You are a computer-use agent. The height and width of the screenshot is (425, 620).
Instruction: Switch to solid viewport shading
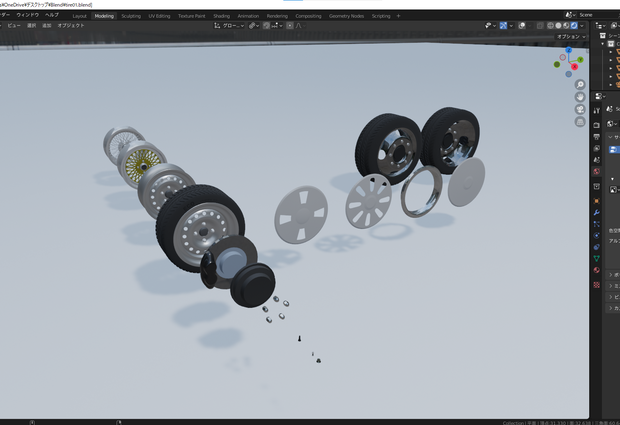click(558, 26)
